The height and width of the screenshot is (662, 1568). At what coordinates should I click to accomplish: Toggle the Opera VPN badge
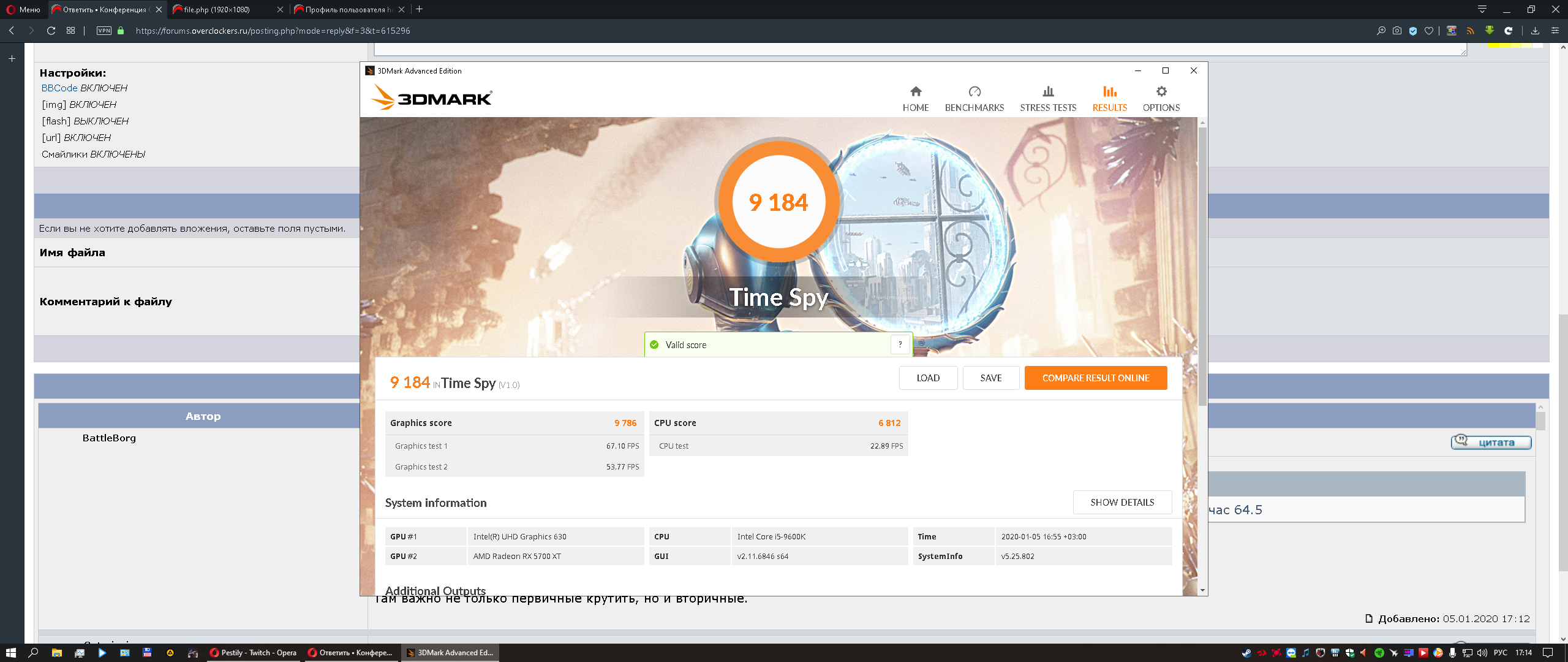tap(104, 31)
